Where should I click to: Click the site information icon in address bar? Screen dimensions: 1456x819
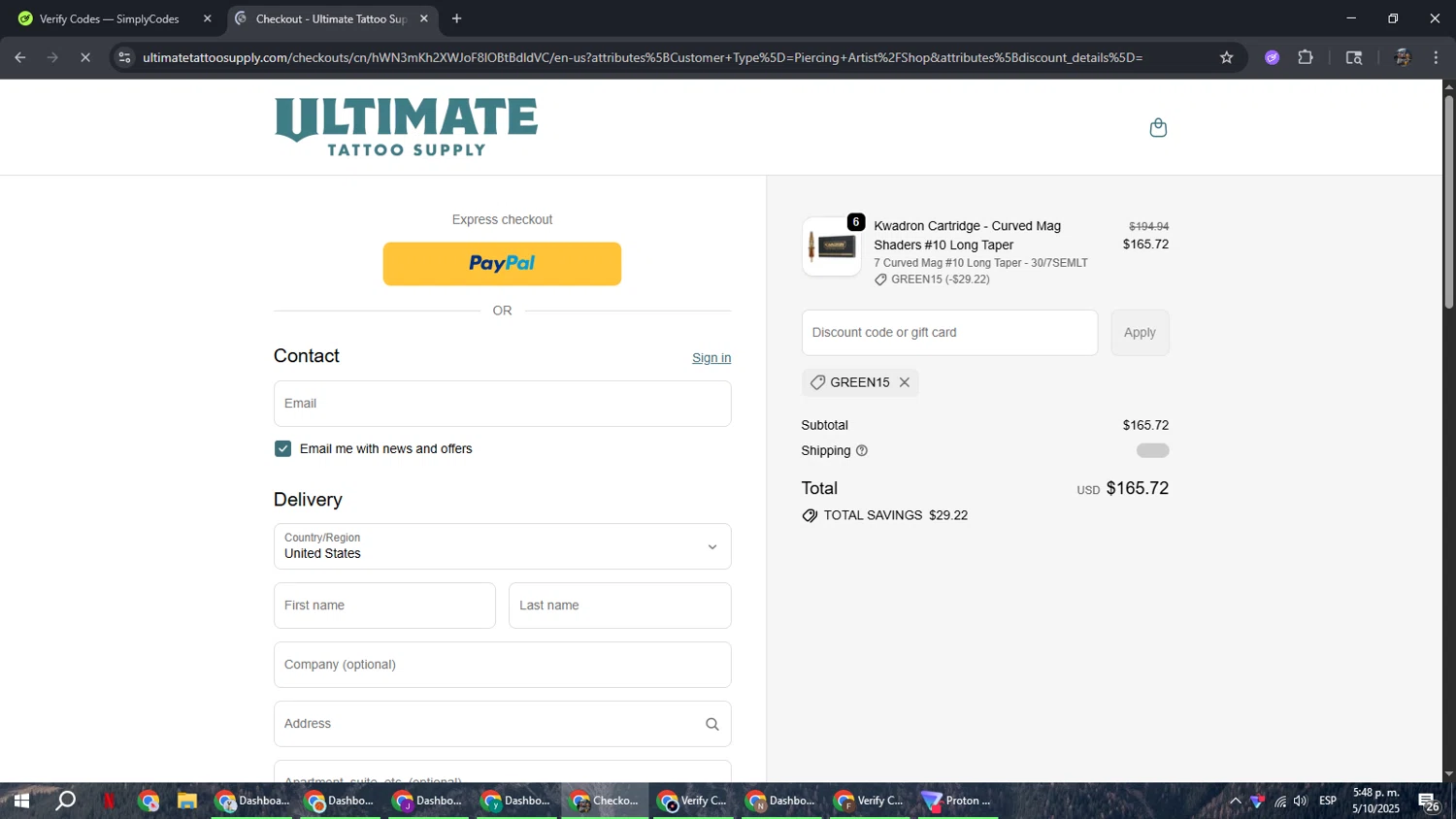pos(124,57)
